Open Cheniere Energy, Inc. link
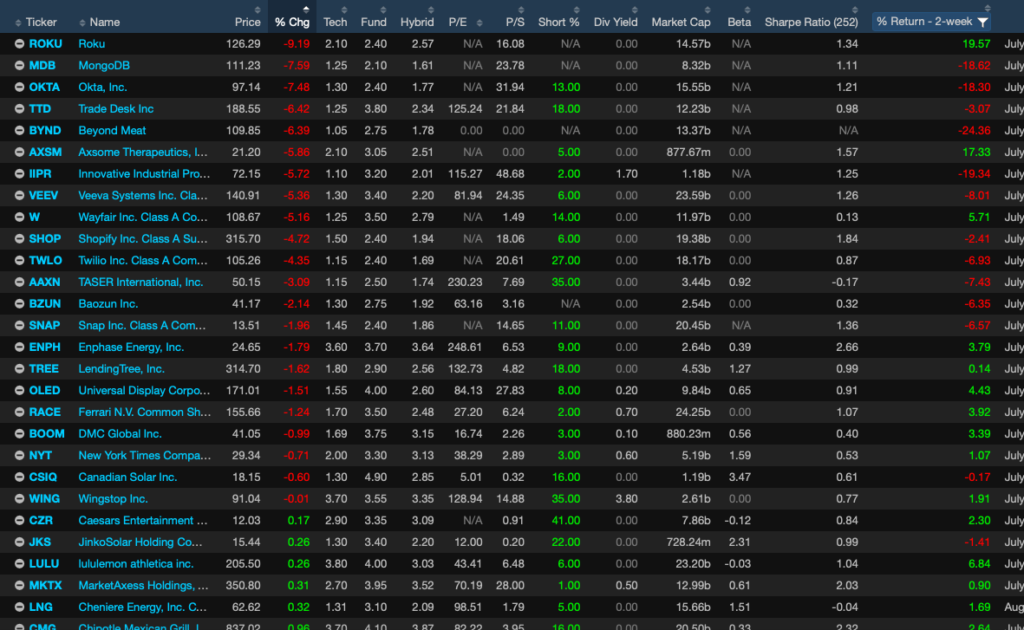 [x=142, y=607]
